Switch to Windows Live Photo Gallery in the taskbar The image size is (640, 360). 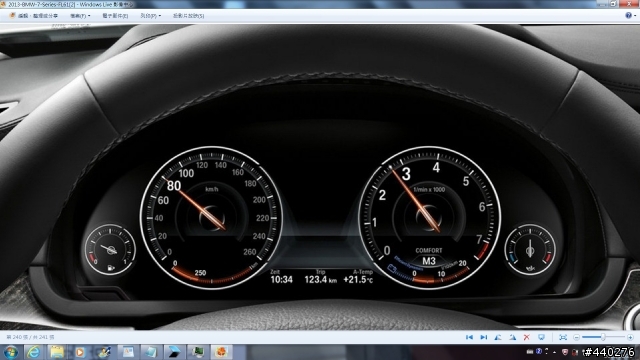[x=221, y=352]
